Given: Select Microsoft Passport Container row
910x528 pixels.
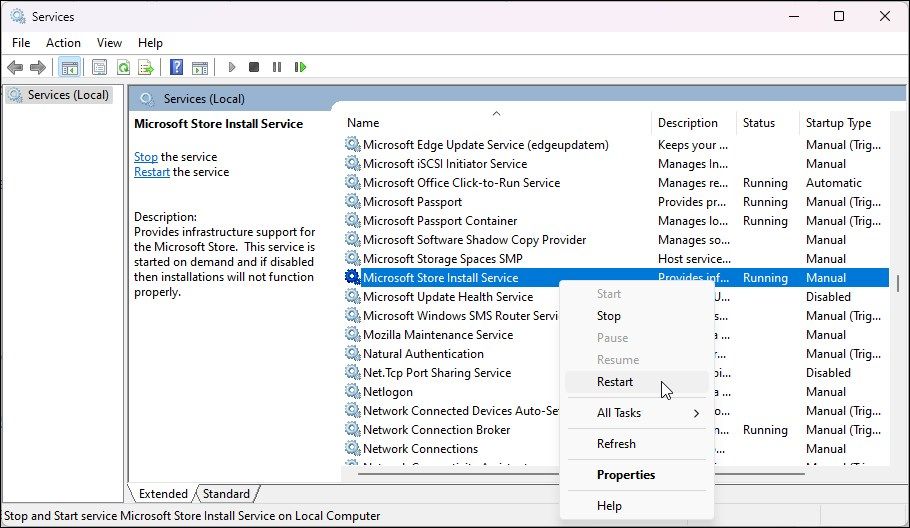Looking at the screenshot, I should [x=616, y=220].
